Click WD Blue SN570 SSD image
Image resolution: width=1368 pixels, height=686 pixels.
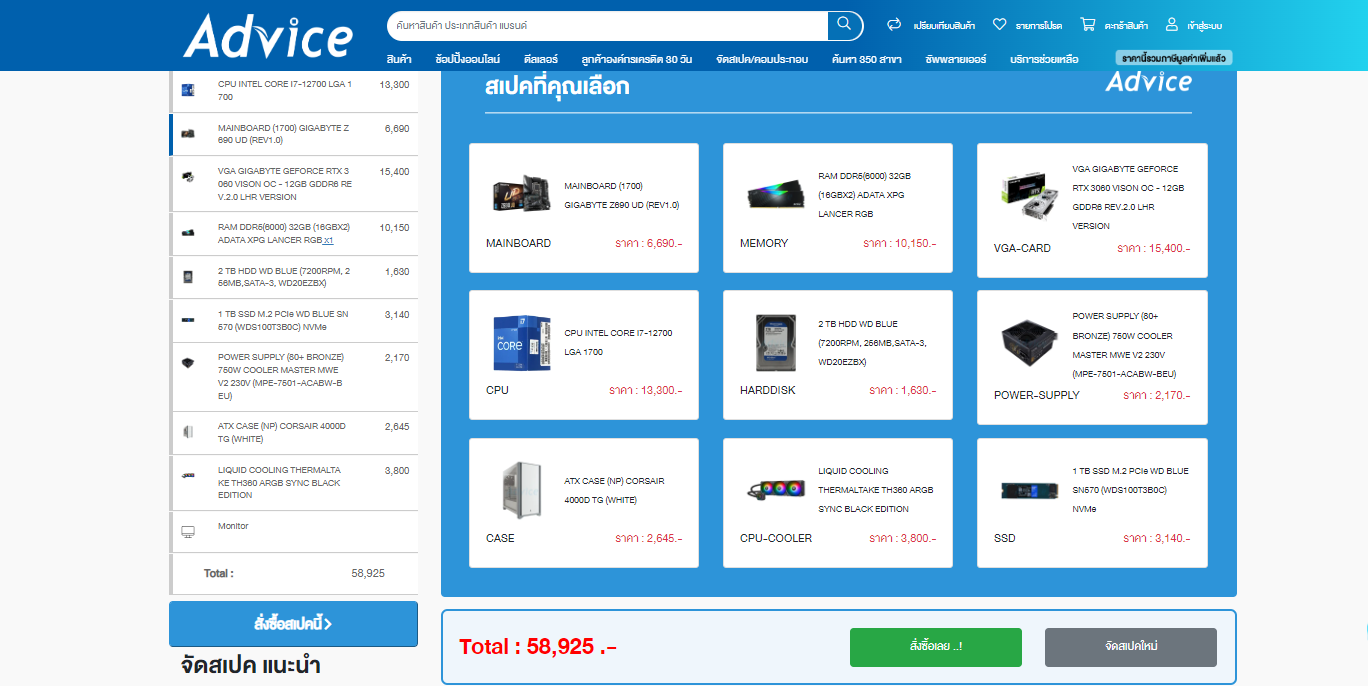tap(1029, 490)
